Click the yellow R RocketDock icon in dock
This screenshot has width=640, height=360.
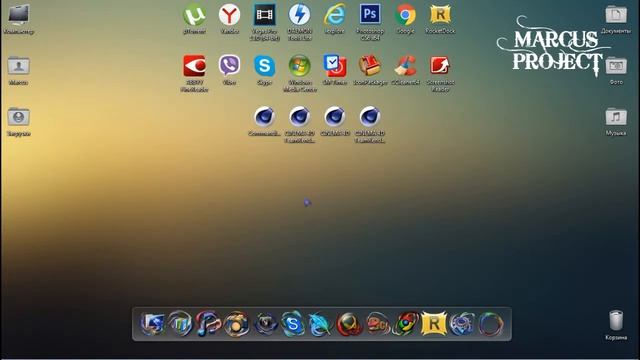433,324
